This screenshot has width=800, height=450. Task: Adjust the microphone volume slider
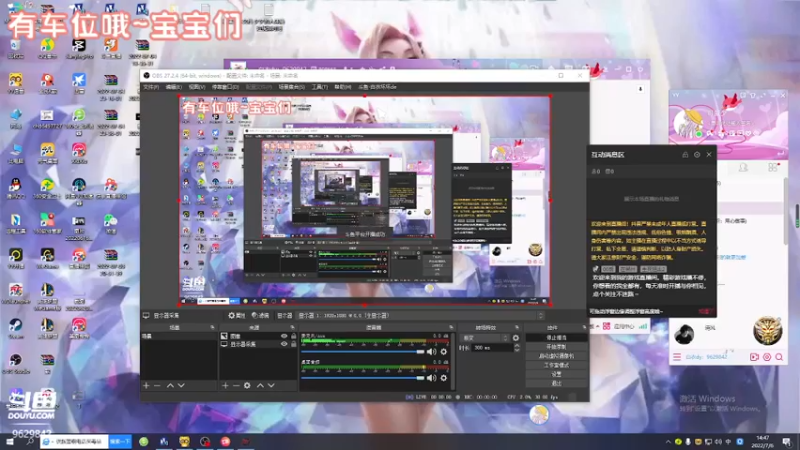363,352
